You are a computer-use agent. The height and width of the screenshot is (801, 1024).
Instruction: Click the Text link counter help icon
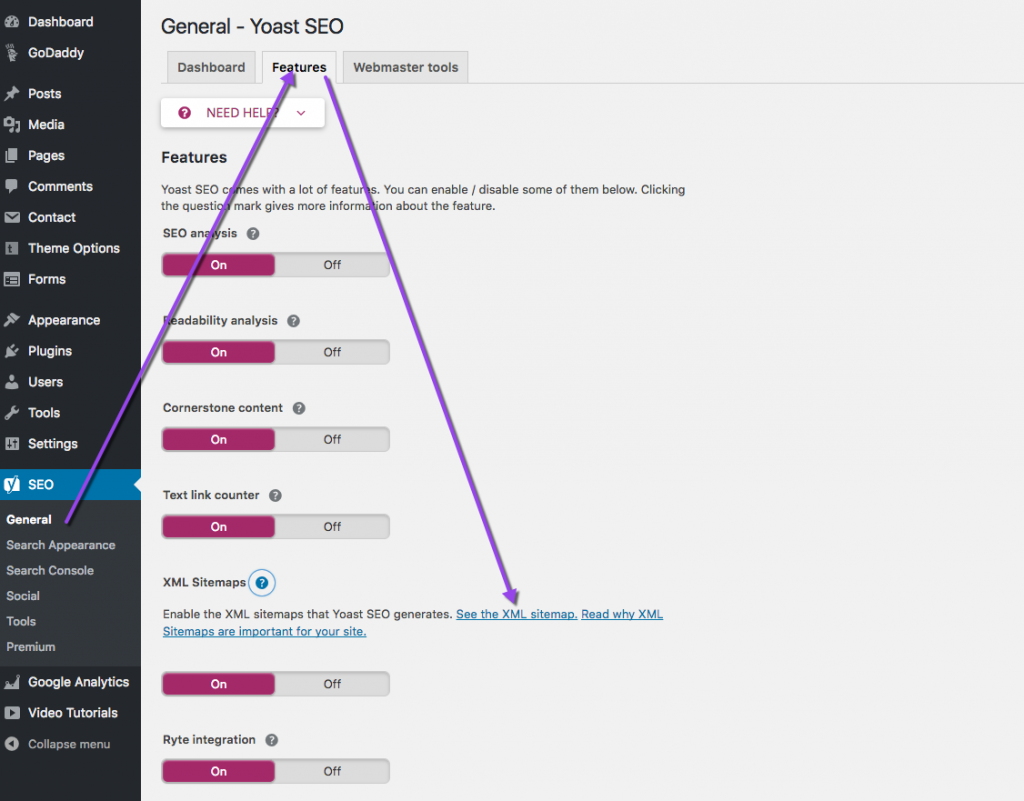click(275, 495)
